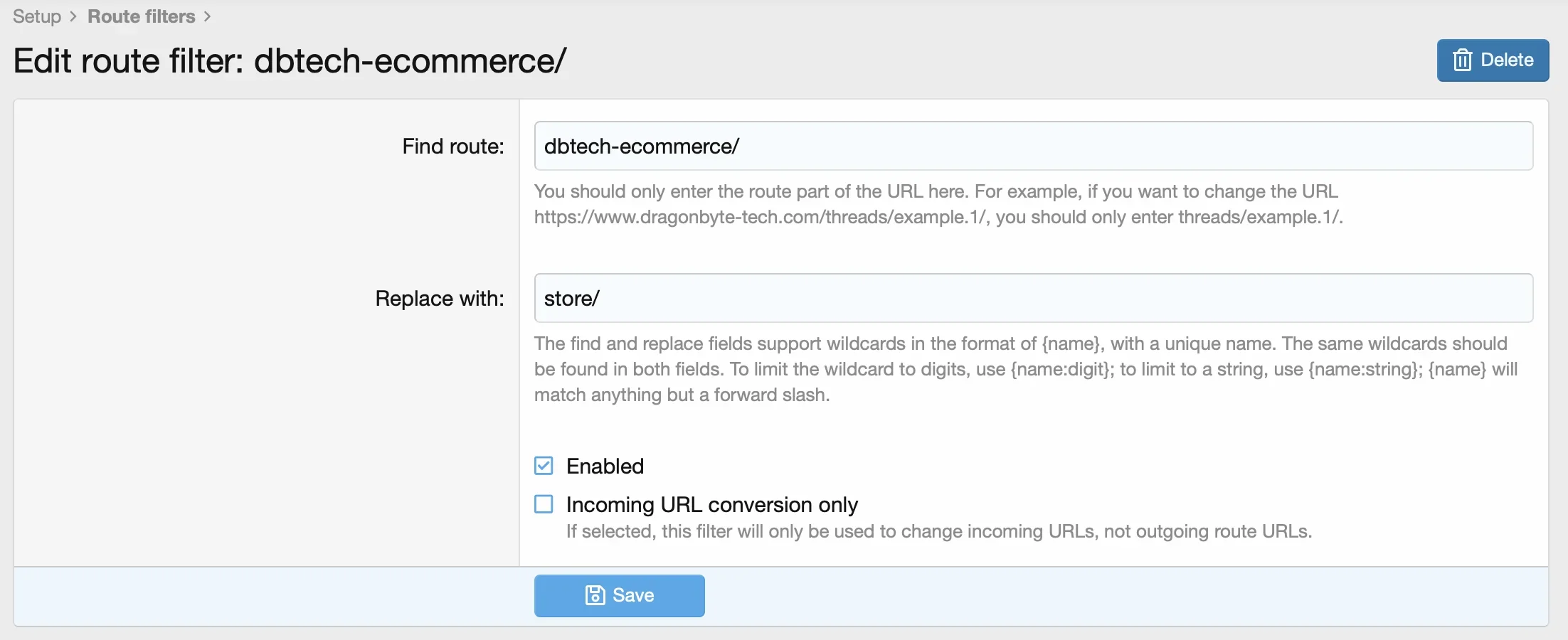Click the chevron after Route filters breadcrumb
Screen dimensions: 1568x640
click(207, 16)
